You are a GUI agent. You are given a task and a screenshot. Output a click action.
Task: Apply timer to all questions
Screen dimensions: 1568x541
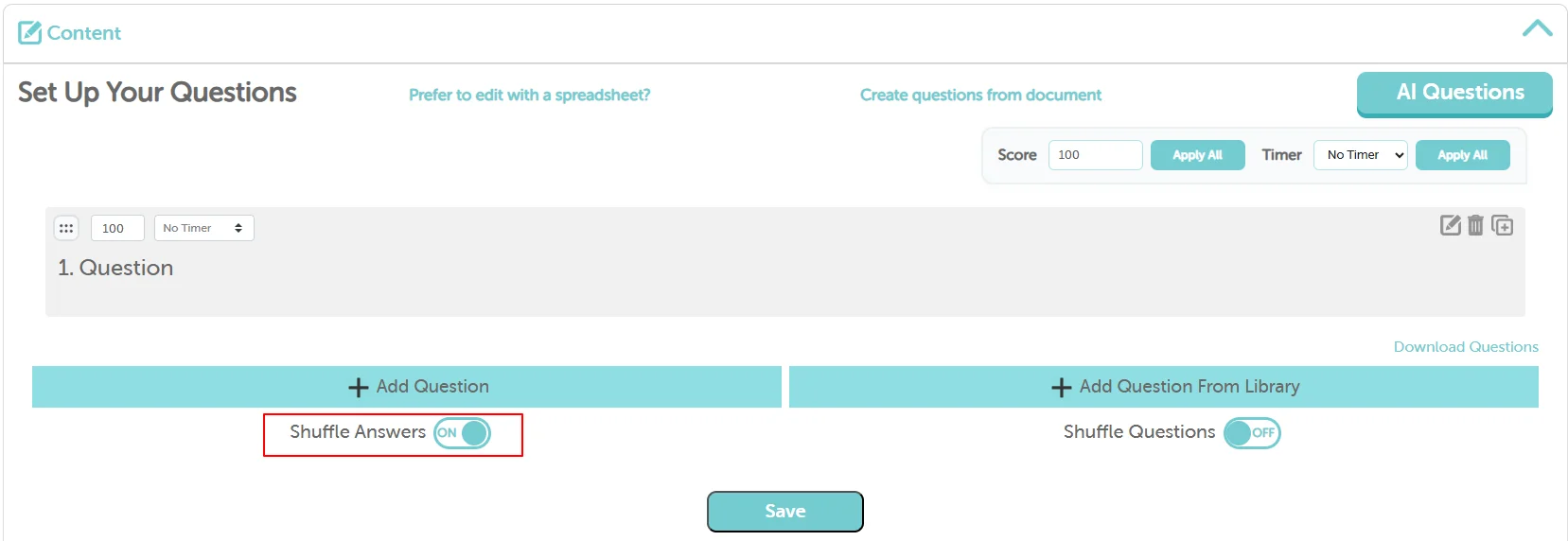pos(1462,155)
